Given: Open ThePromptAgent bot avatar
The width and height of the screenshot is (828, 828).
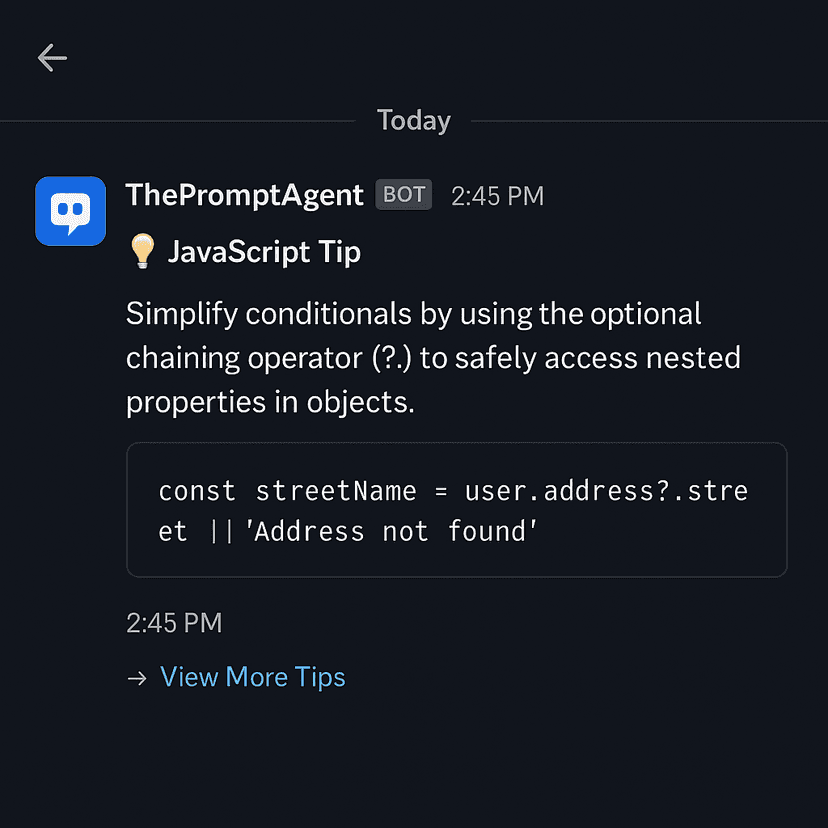Looking at the screenshot, I should pos(70,211).
